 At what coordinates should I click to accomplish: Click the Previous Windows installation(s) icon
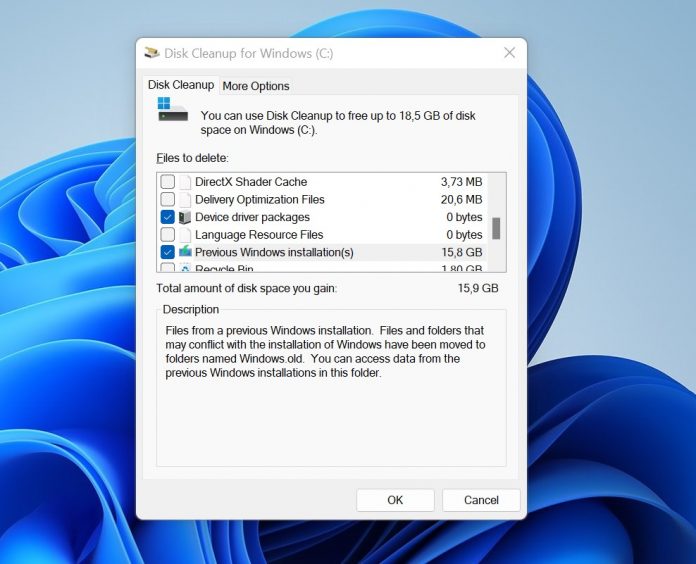point(185,252)
